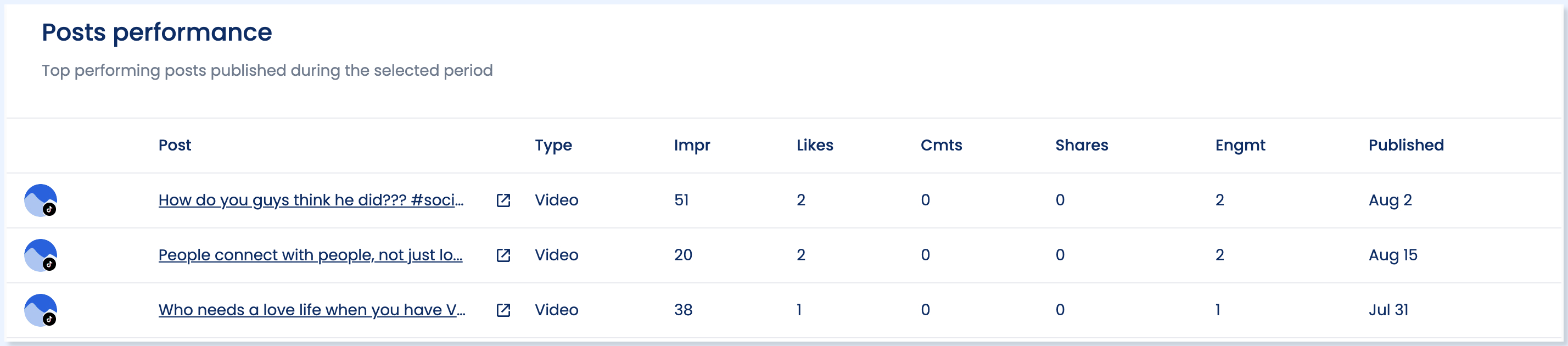Viewport: 1568px width, 346px height.
Task: Select the Aug 15 published date cell
Action: tap(1393, 255)
